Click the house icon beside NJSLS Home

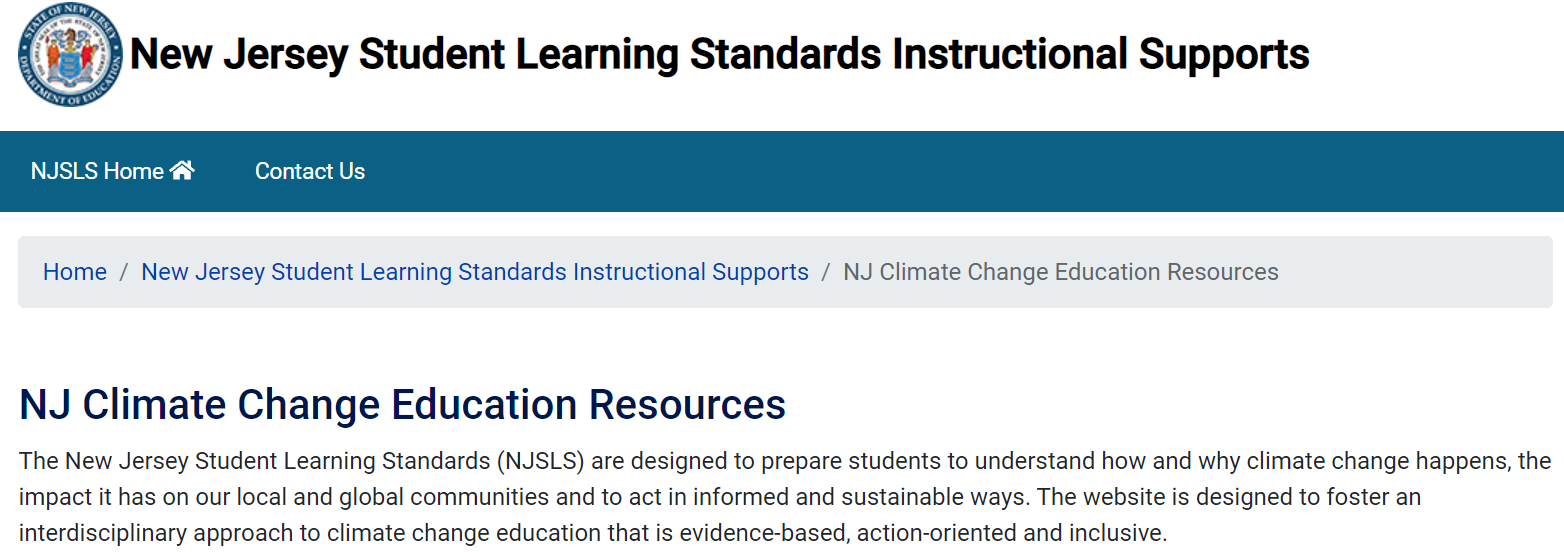point(182,171)
